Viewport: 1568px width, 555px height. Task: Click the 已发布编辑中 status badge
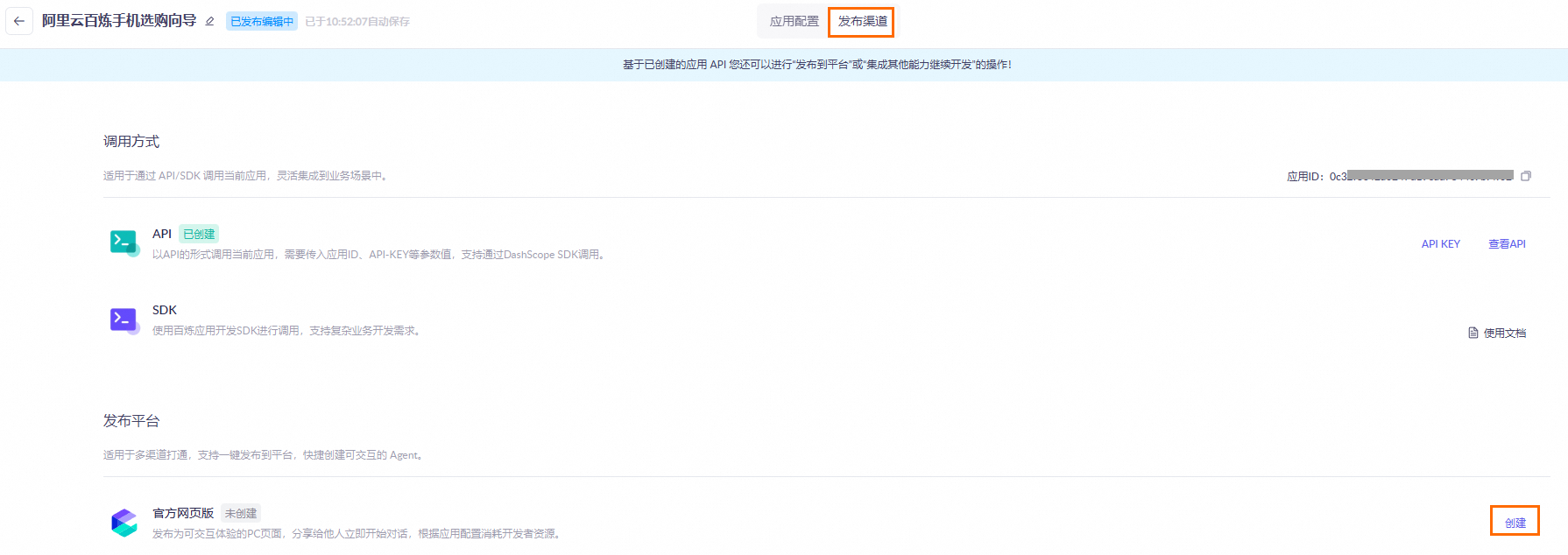[x=262, y=22]
